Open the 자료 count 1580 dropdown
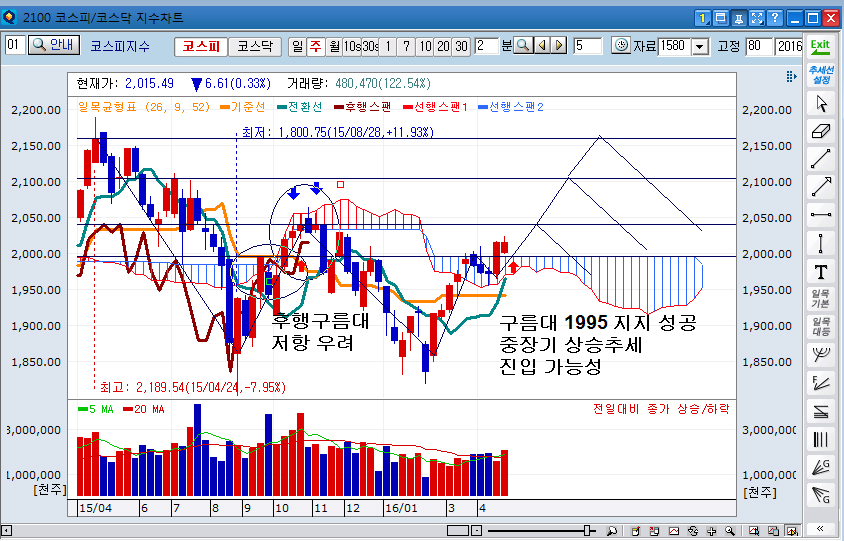The height and width of the screenshot is (541, 844). 699,47
